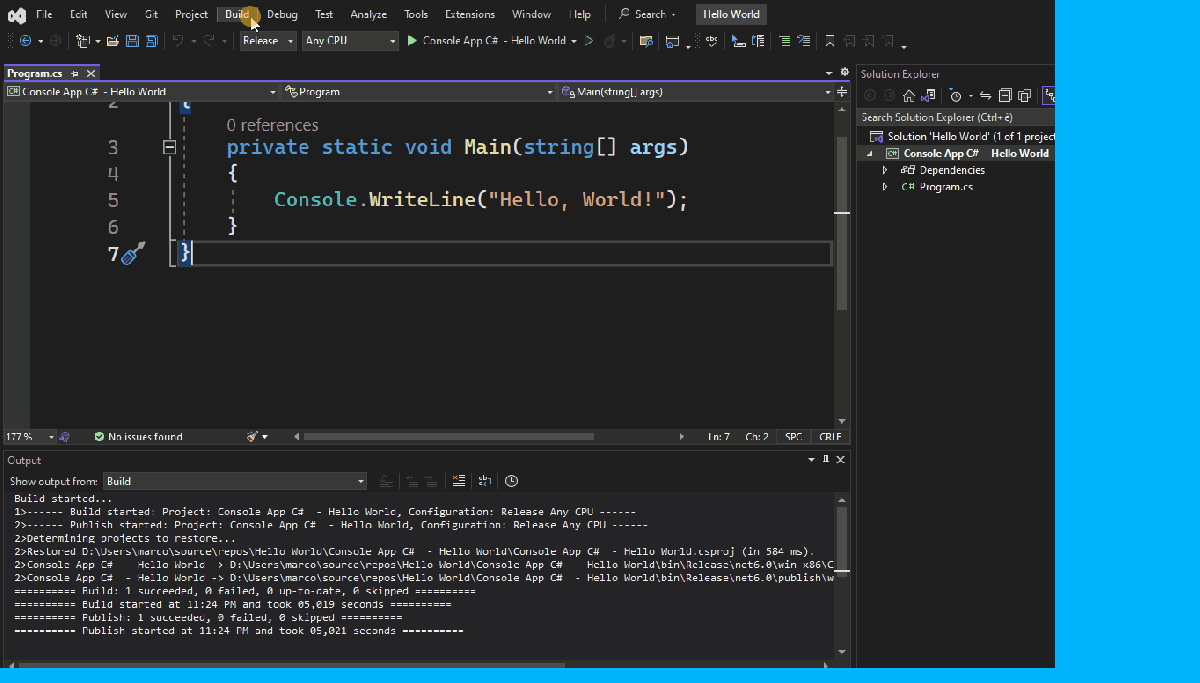Image resolution: width=1200 pixels, height=683 pixels.
Task: Click the Open File folder icon
Action: [x=112, y=41]
